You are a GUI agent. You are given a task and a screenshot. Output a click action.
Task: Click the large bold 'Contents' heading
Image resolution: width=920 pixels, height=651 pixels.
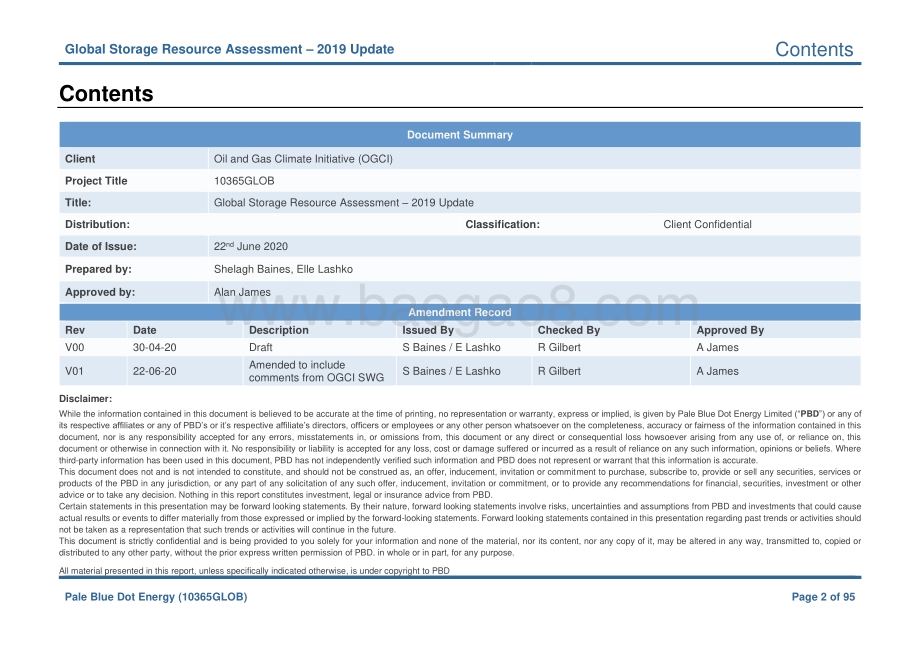[106, 94]
